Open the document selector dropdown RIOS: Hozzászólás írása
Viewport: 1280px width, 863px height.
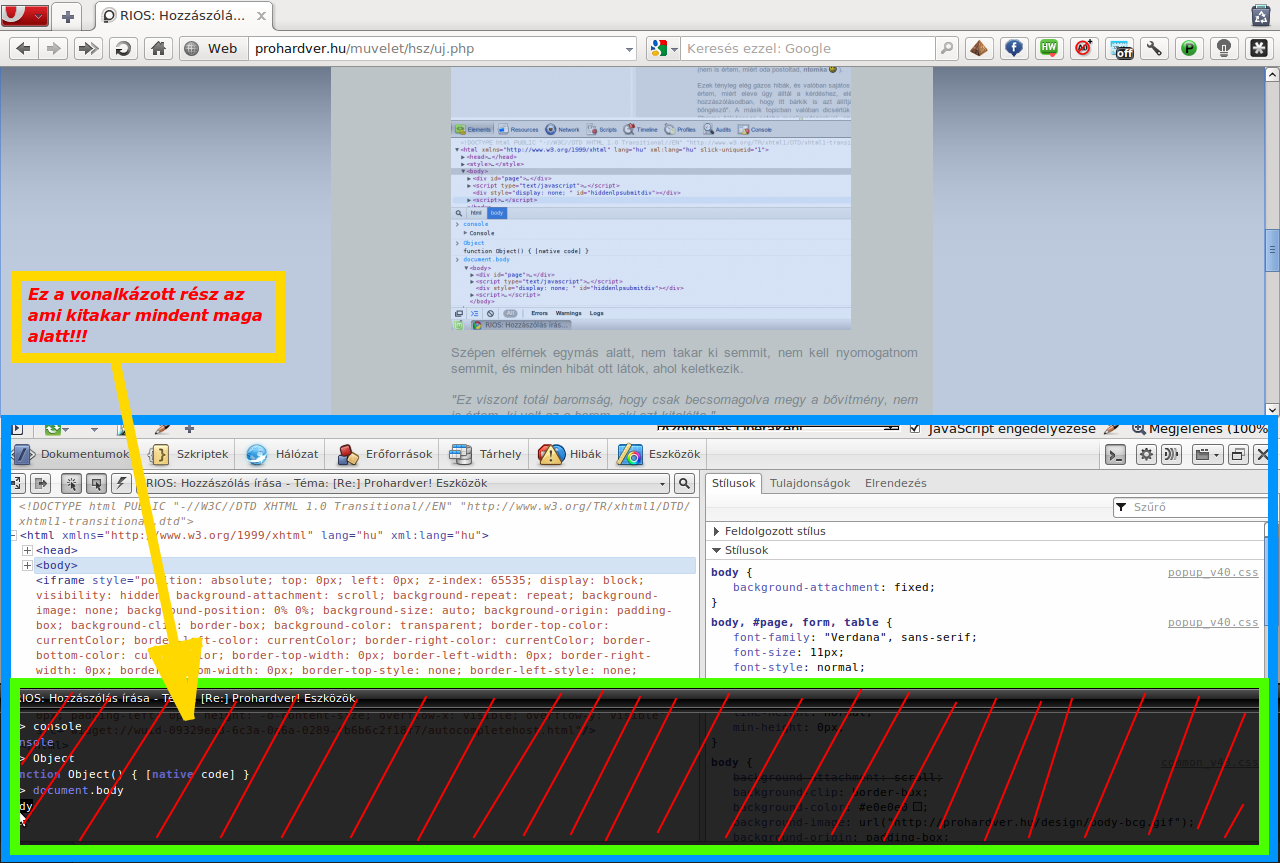point(404,484)
